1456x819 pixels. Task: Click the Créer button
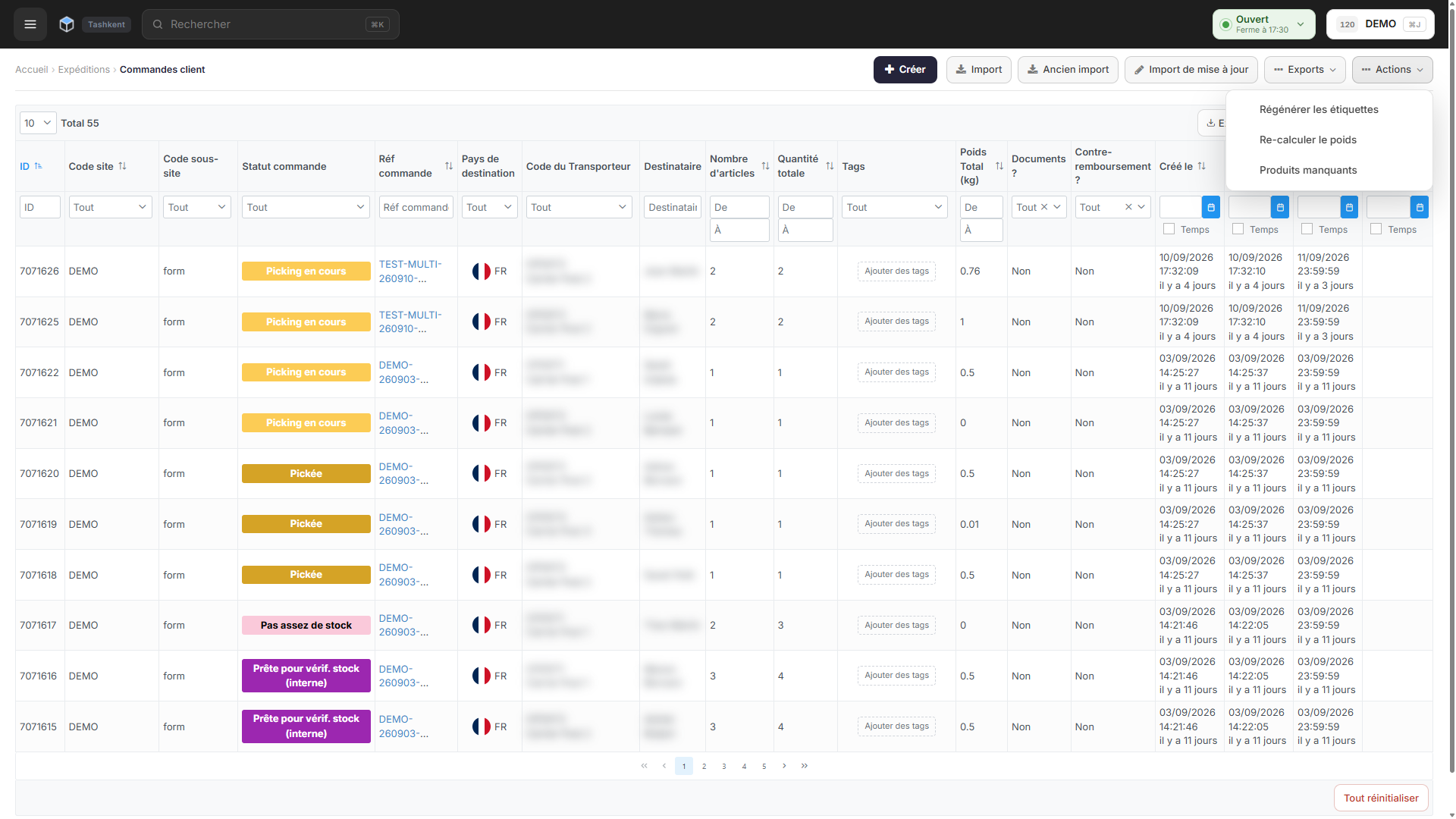pos(905,70)
